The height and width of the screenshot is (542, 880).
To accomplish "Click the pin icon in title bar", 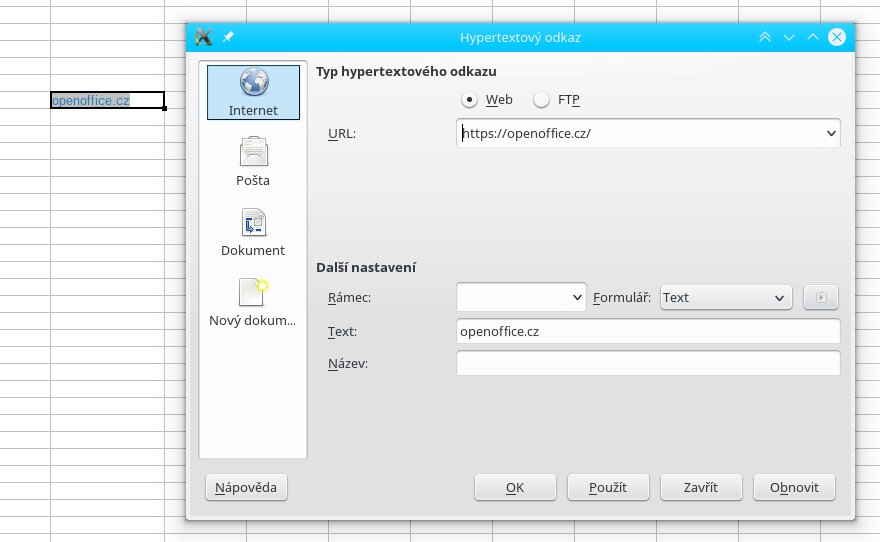I will coord(228,37).
